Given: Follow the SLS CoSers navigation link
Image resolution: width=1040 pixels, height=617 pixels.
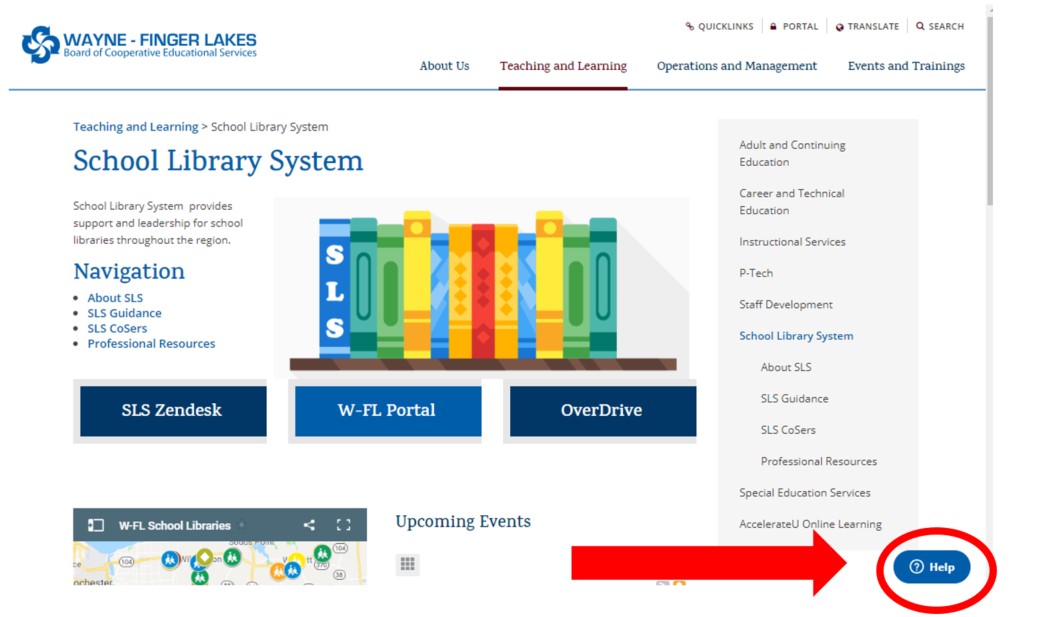Looking at the screenshot, I should tap(117, 328).
